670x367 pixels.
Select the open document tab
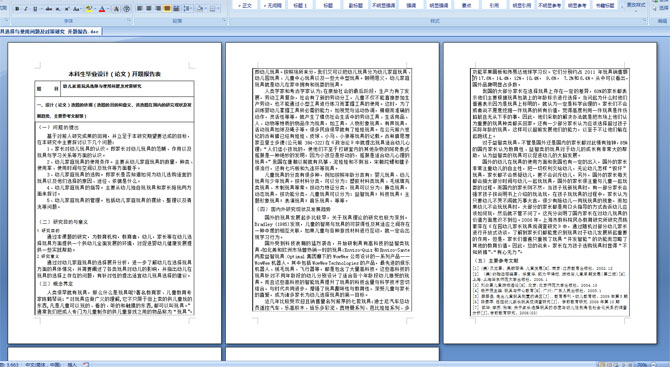50,32
